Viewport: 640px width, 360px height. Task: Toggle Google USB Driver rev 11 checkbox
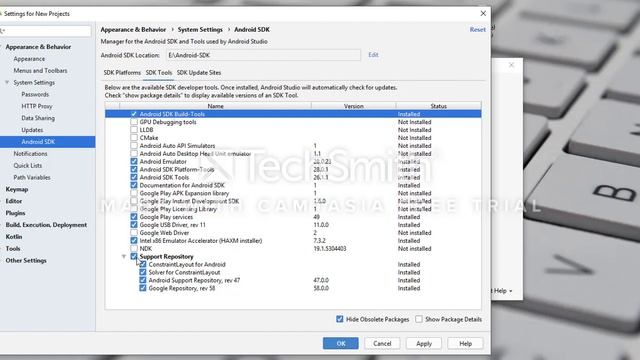tap(134, 225)
